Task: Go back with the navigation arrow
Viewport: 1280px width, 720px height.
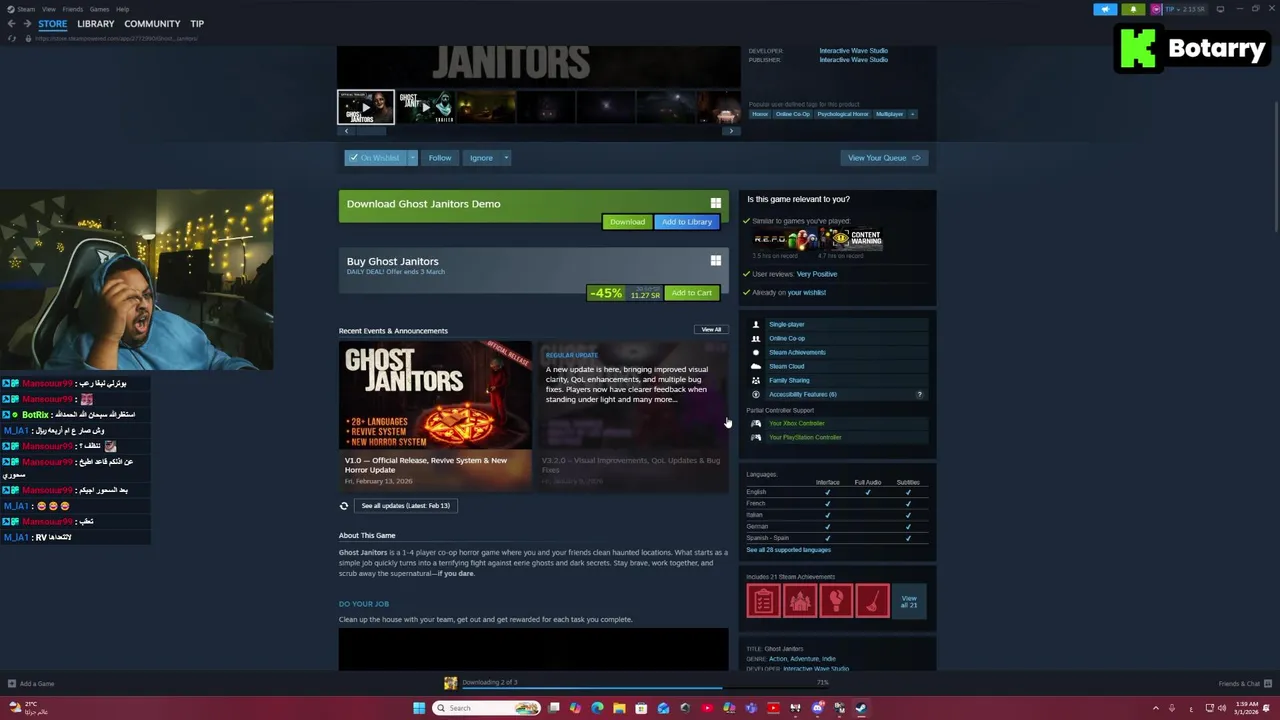Action: pos(11,24)
